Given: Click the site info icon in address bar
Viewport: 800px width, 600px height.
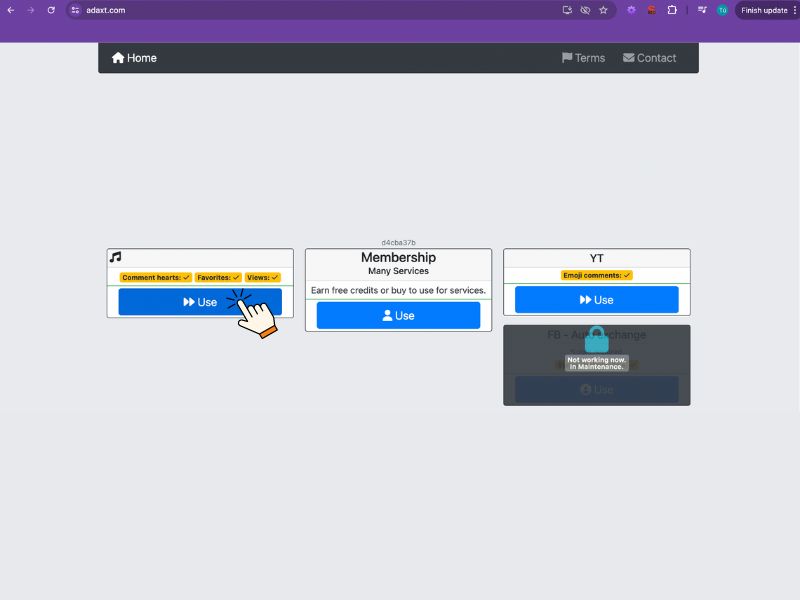Looking at the screenshot, I should (x=75, y=10).
